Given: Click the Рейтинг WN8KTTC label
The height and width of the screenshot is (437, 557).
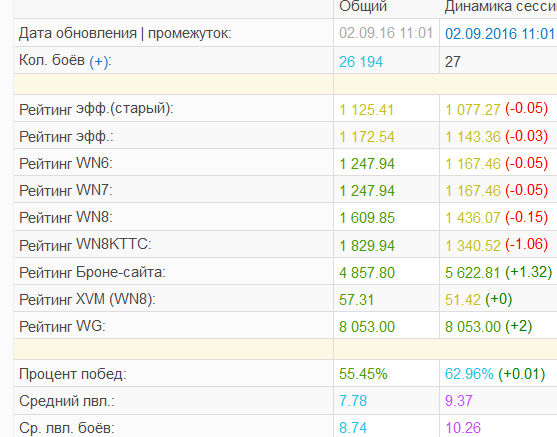Looking at the screenshot, I should coord(85,245).
